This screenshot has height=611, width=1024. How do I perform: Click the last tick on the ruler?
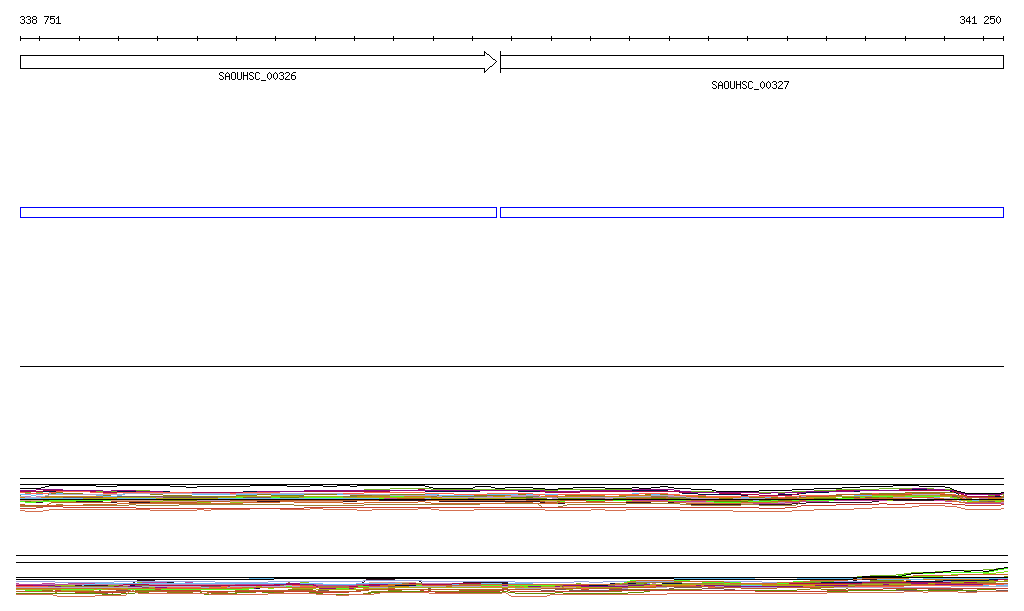pos(1003,39)
